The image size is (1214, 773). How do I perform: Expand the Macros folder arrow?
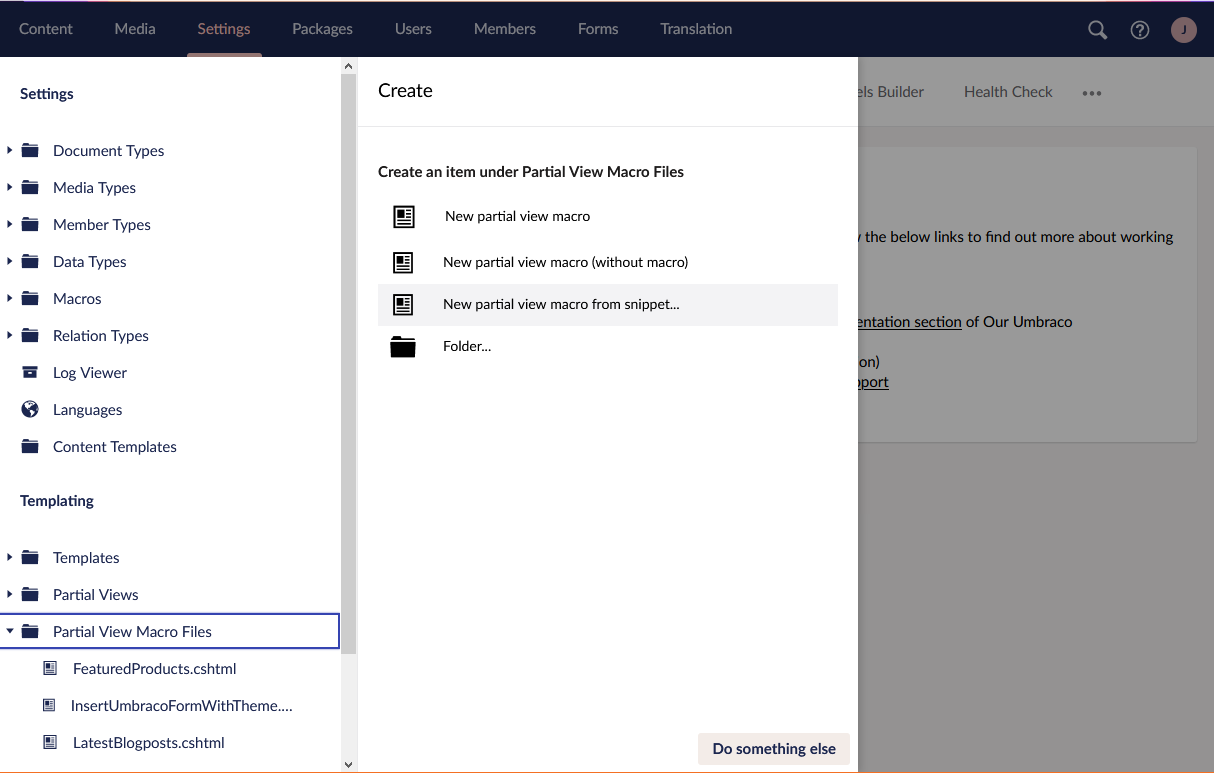coord(10,299)
